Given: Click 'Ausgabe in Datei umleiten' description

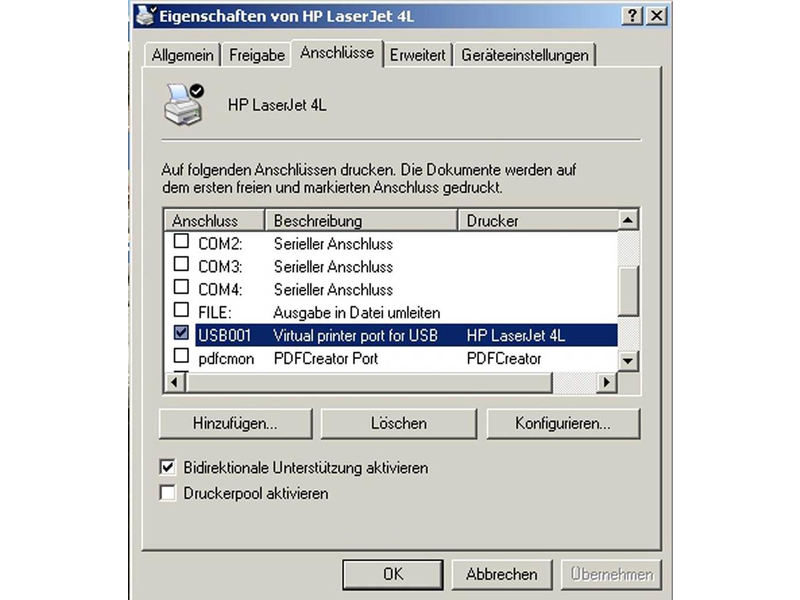Looking at the screenshot, I should coord(357,312).
